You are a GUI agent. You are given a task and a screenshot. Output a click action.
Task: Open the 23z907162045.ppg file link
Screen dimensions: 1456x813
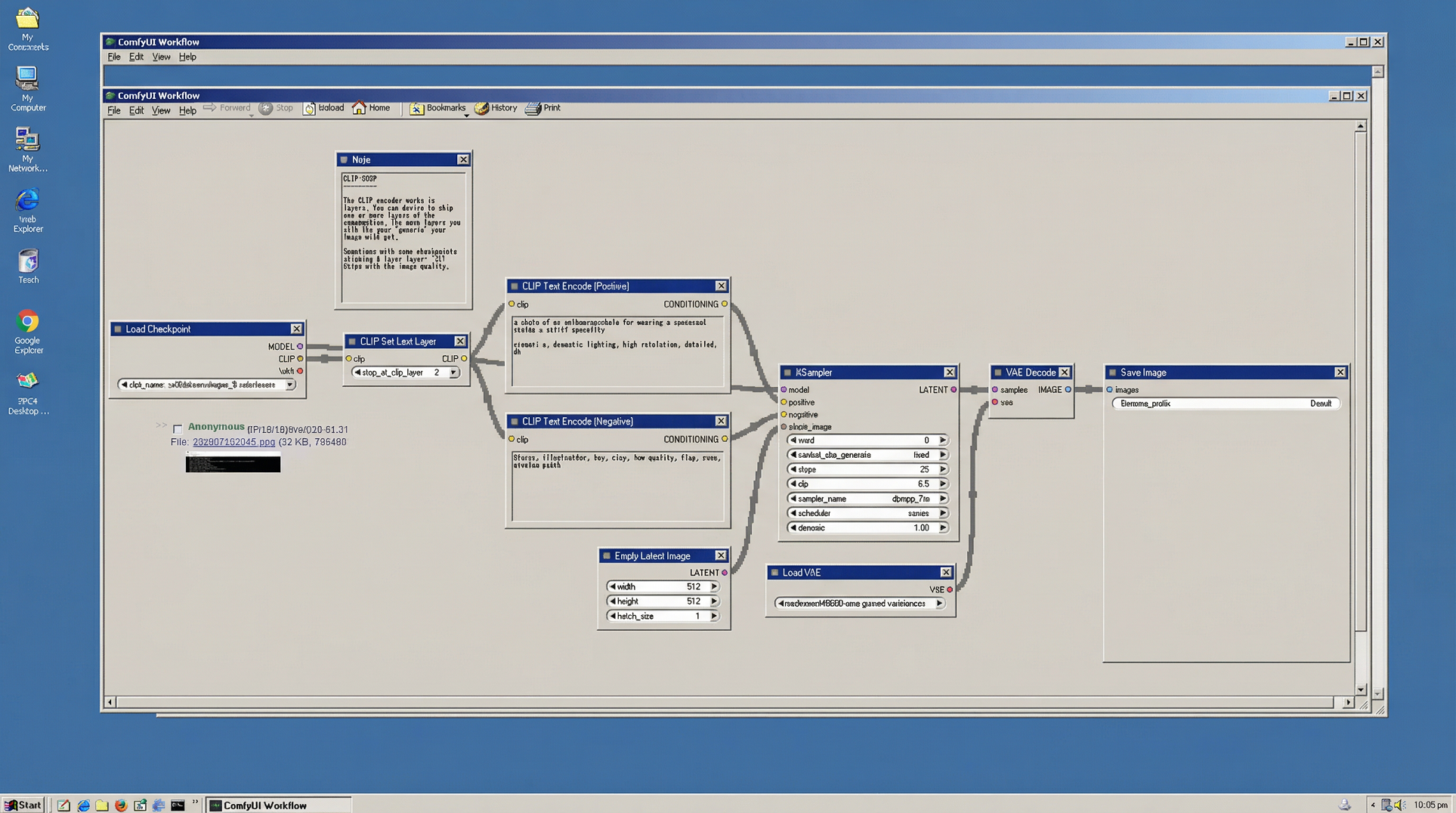pyautogui.click(x=233, y=442)
